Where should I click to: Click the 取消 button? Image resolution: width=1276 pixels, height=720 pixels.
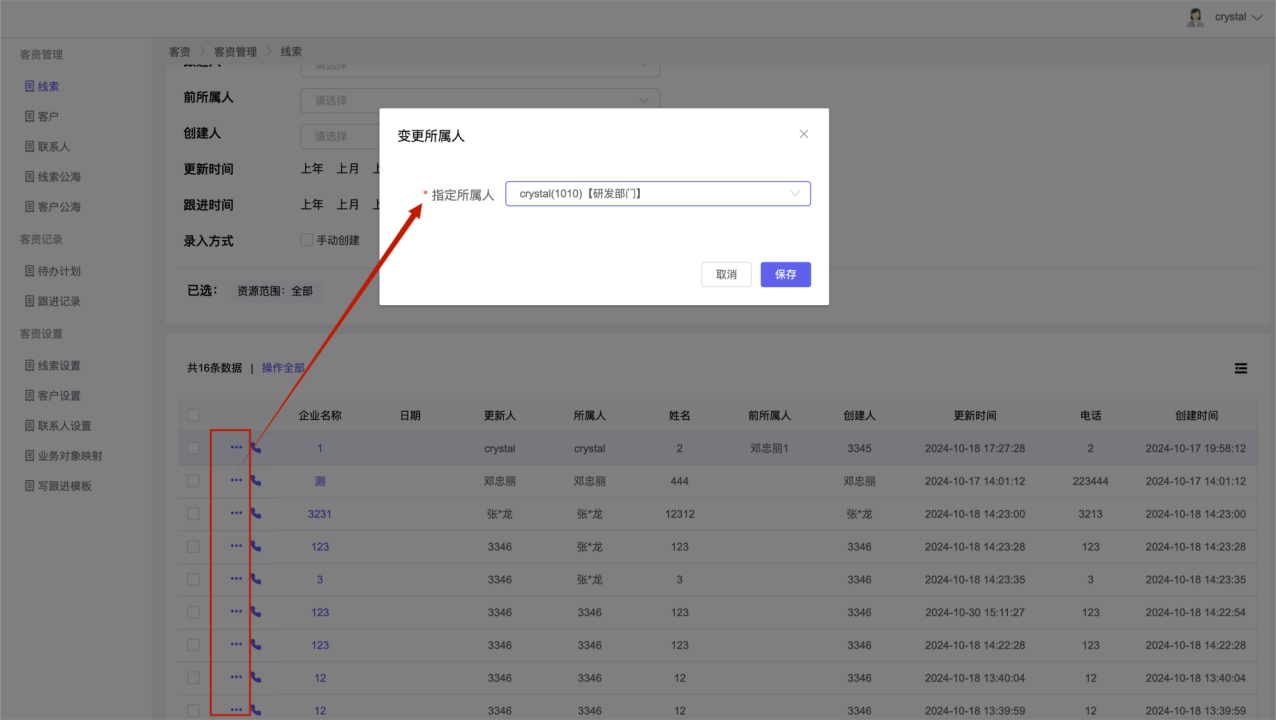pos(726,274)
